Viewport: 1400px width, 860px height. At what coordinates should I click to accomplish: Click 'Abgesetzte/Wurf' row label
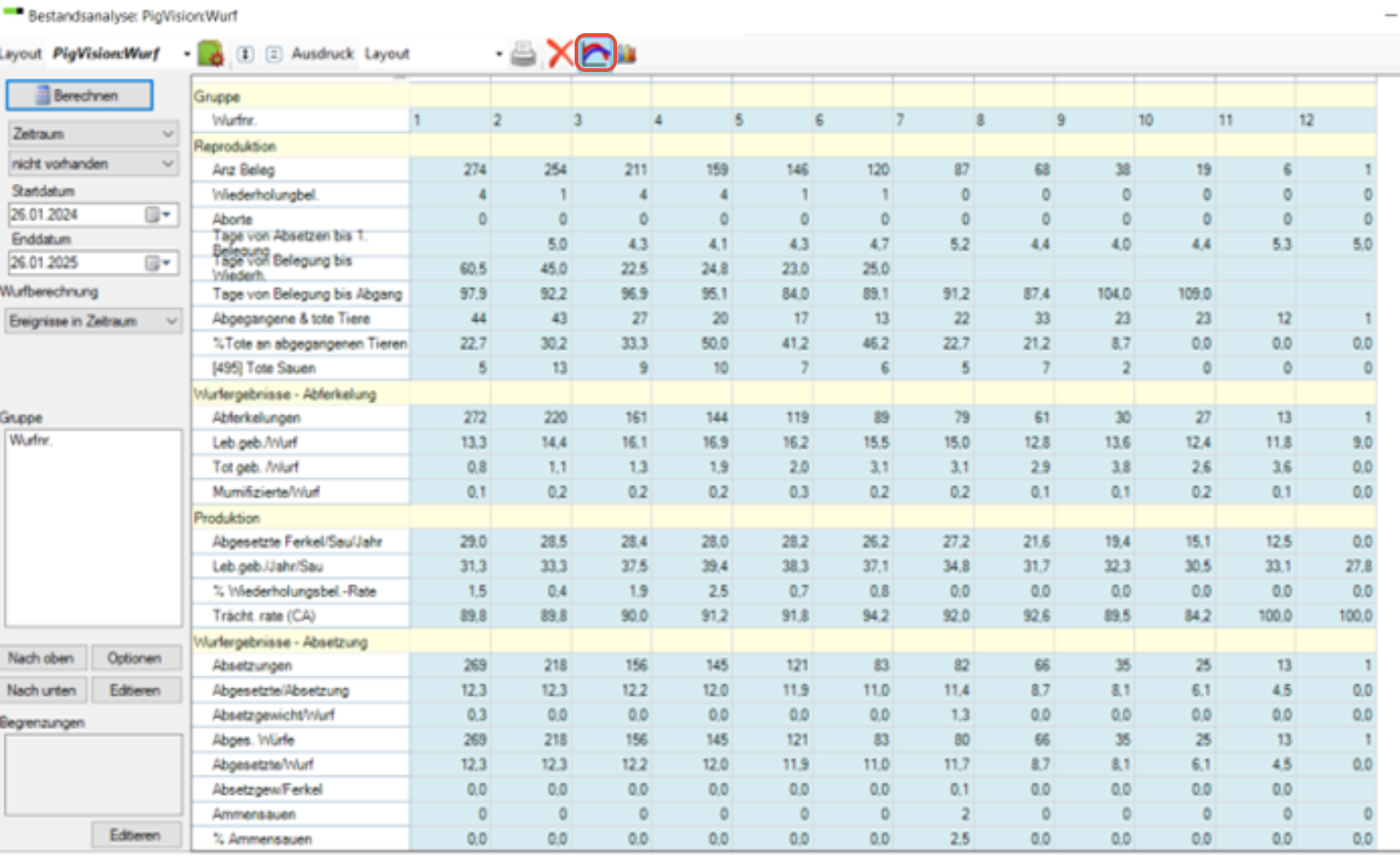(x=263, y=764)
